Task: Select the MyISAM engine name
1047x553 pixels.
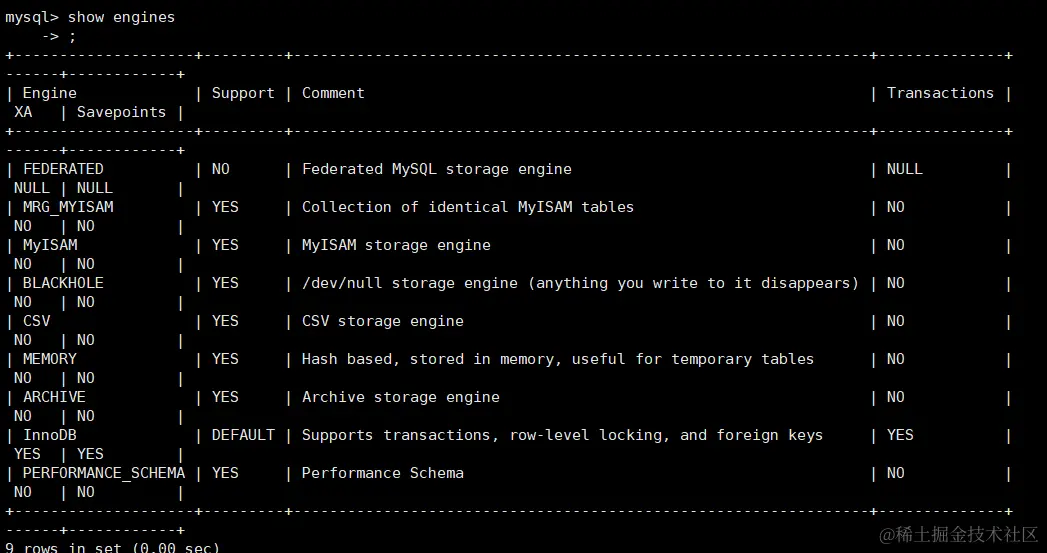Action: pos(50,245)
